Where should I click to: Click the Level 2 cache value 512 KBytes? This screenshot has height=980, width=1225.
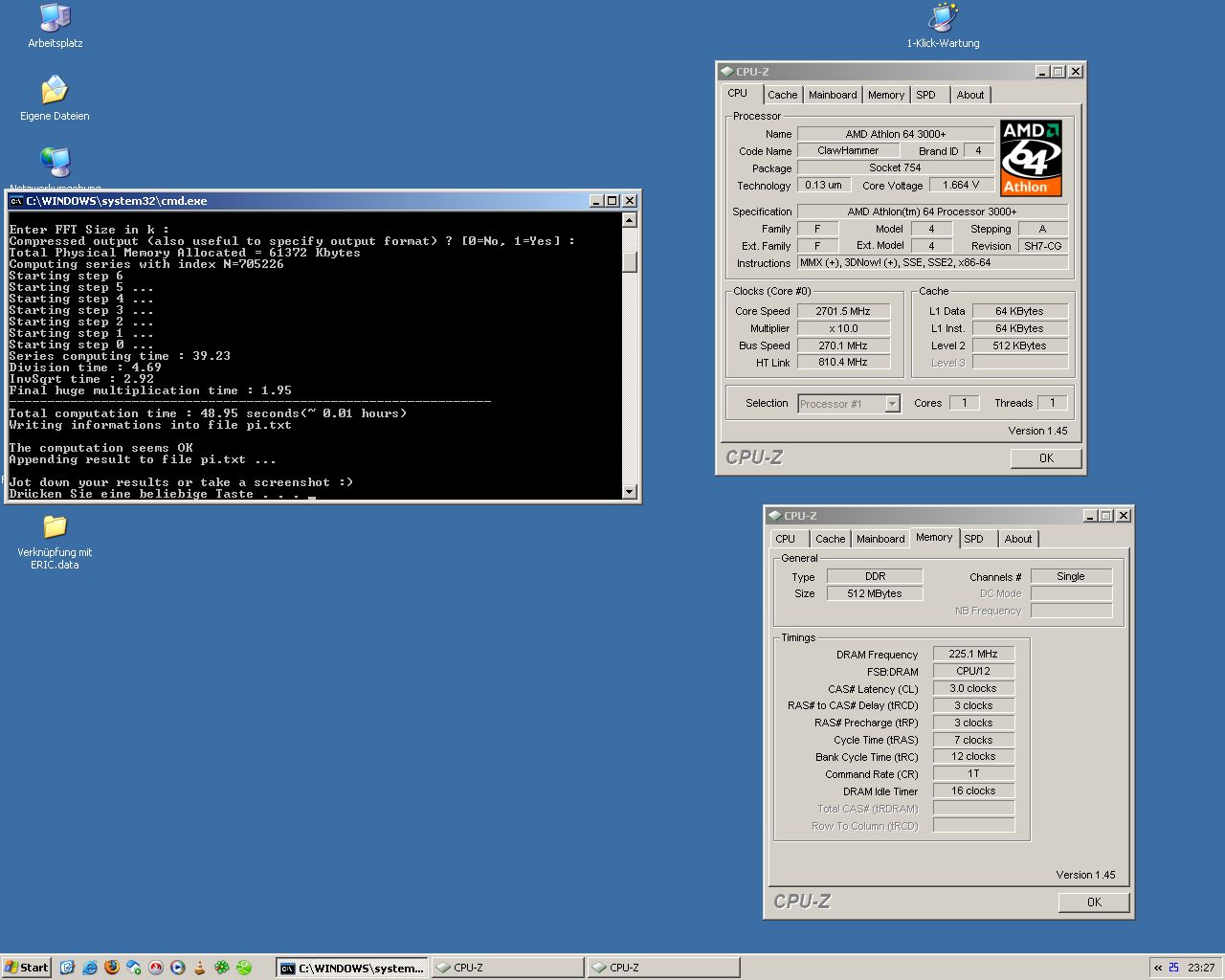(1019, 345)
